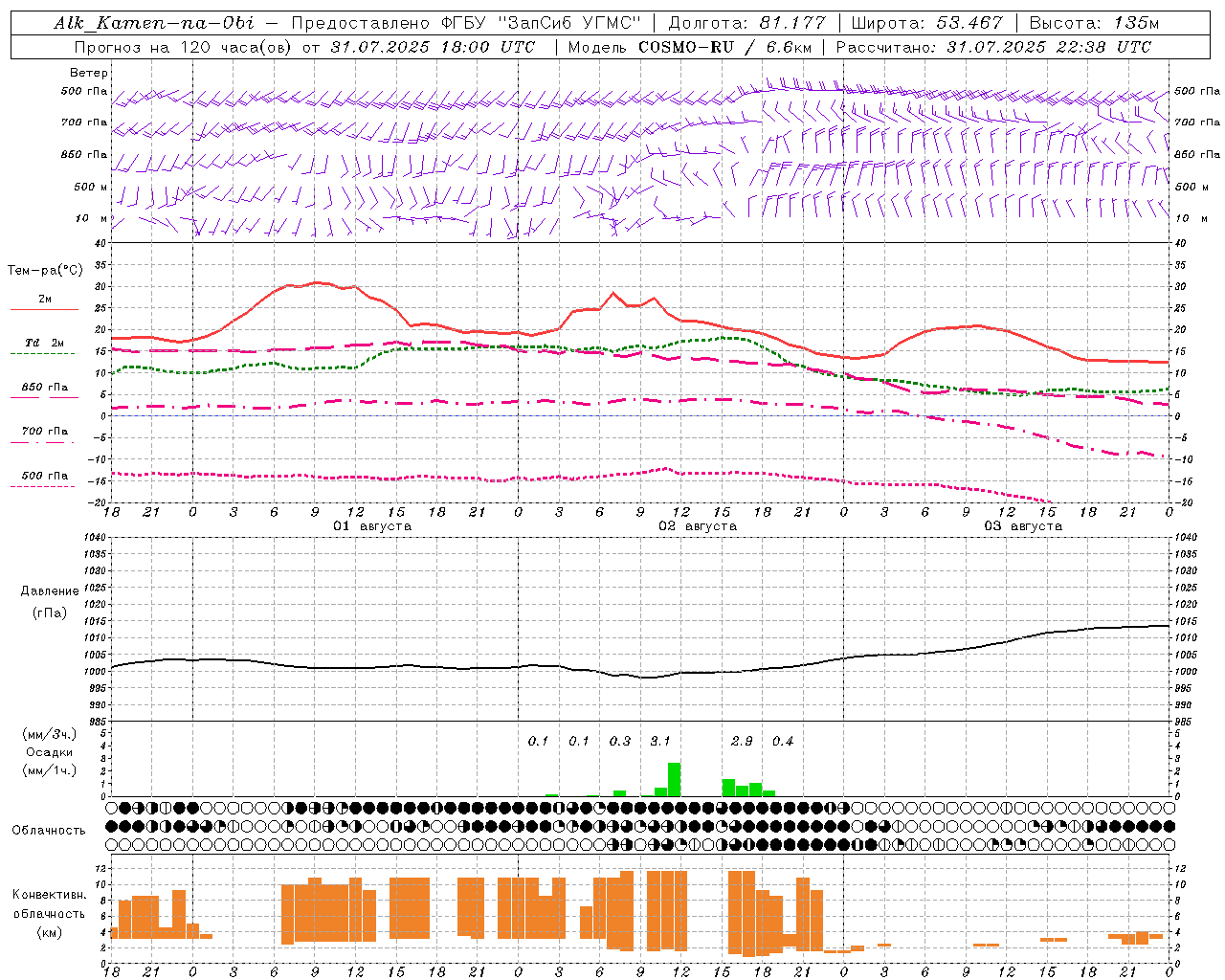
Task: Select the dotted pink 500 гПа legend line
Action: point(42,486)
